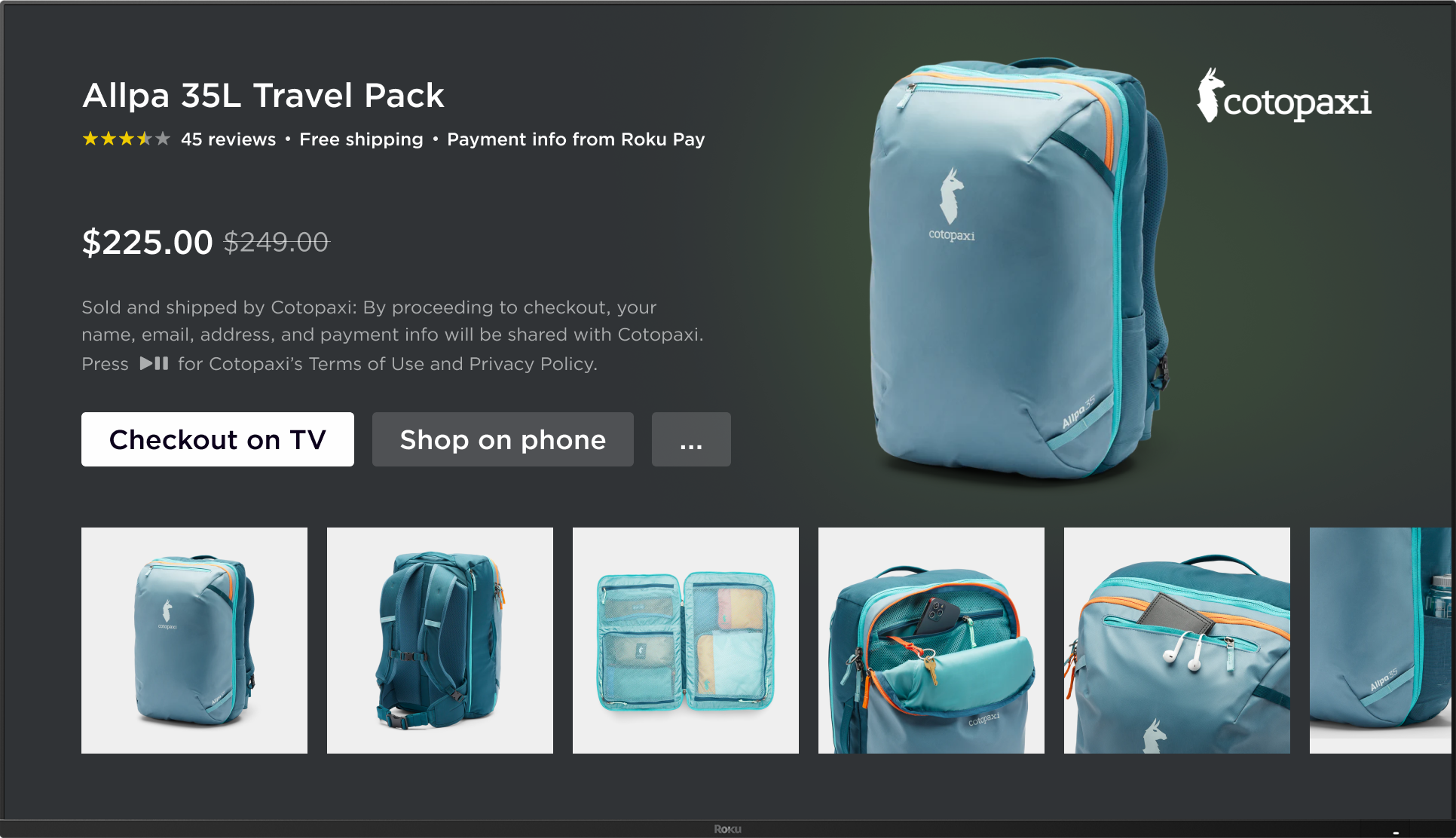This screenshot has height=838, width=1456.
Task: Click the Cotopaxi llama brand logo
Action: 1284,97
